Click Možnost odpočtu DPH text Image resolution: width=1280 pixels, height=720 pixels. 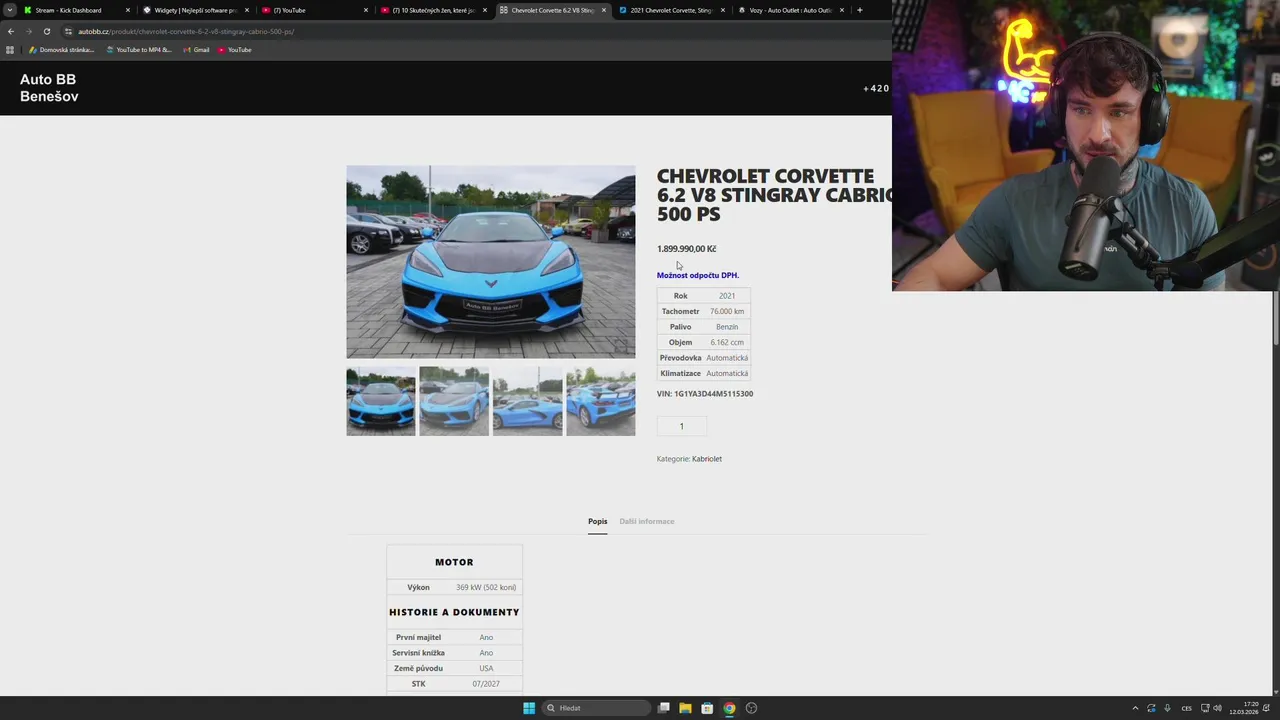click(698, 275)
